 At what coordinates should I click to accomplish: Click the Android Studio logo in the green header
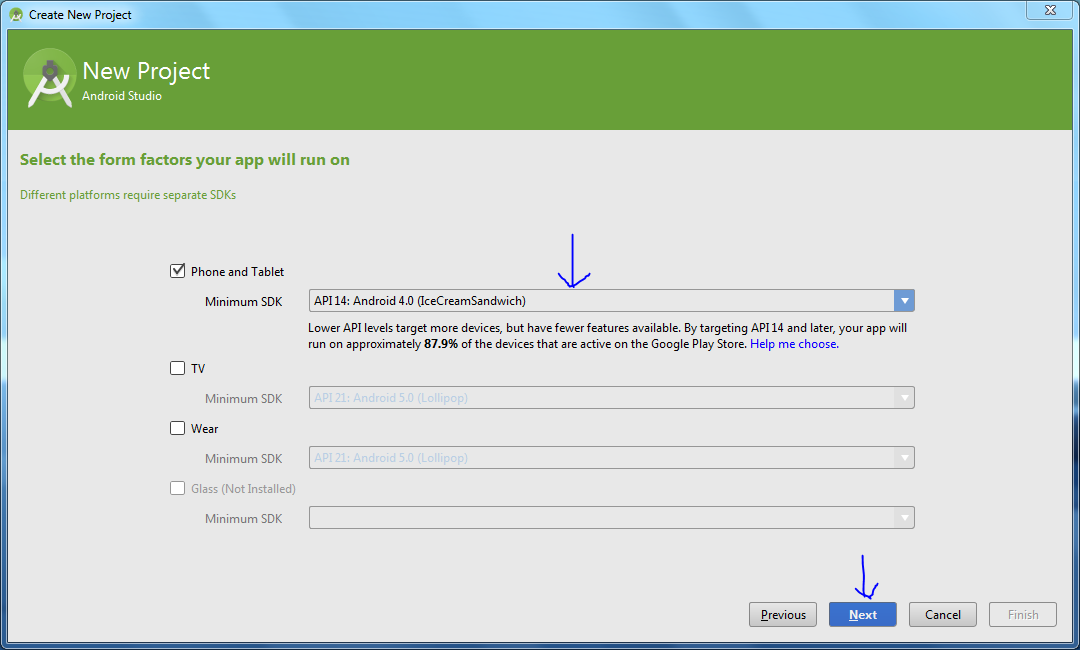(49, 76)
